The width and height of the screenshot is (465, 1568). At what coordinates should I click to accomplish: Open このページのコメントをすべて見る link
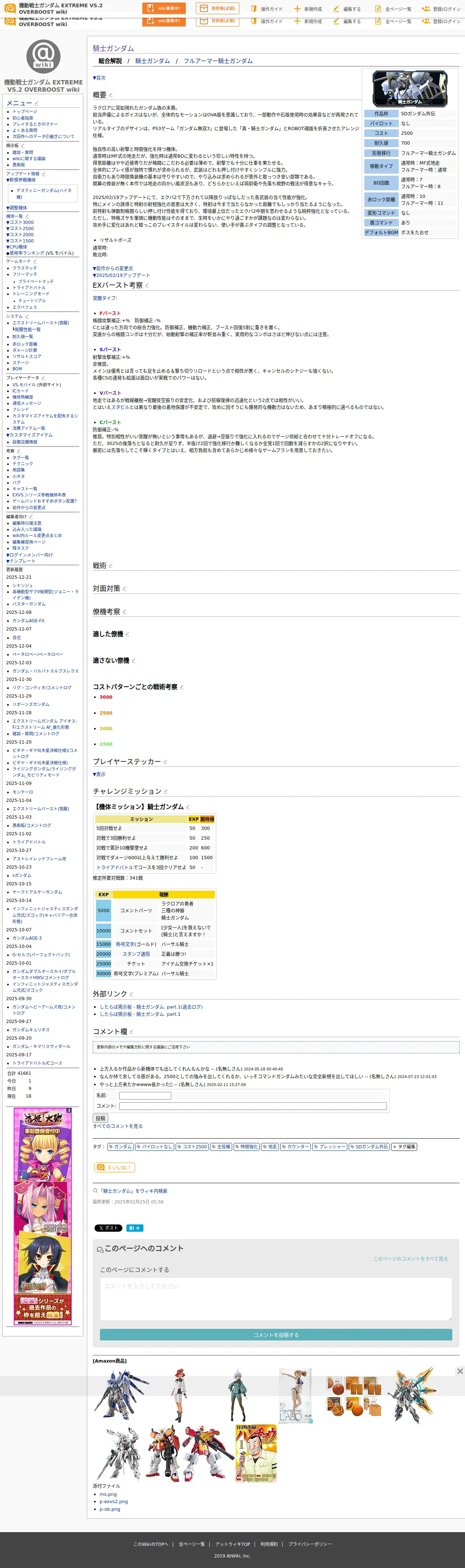pos(410,1259)
